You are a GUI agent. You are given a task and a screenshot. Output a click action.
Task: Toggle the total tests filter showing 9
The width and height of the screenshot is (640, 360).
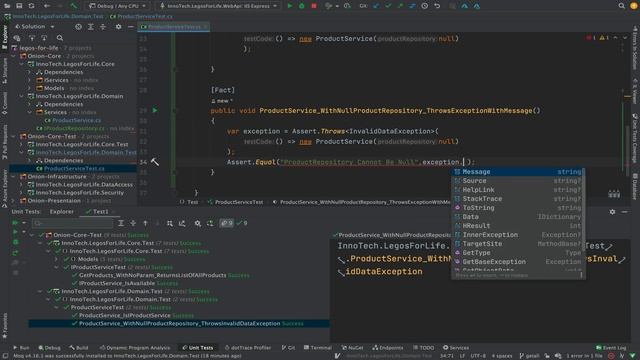click(227, 223)
